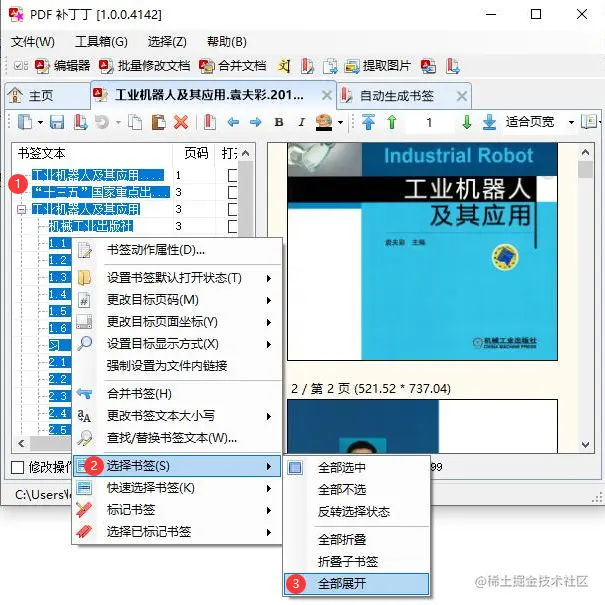Tick the checkbox in 机械工业出版社 row
This screenshot has height=605, width=605.
click(x=232, y=226)
